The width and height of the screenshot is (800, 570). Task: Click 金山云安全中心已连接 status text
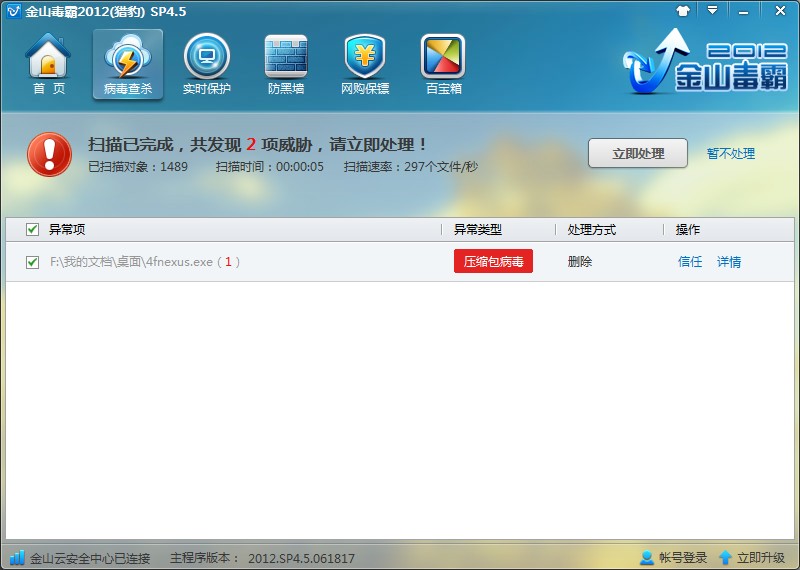tap(90, 558)
